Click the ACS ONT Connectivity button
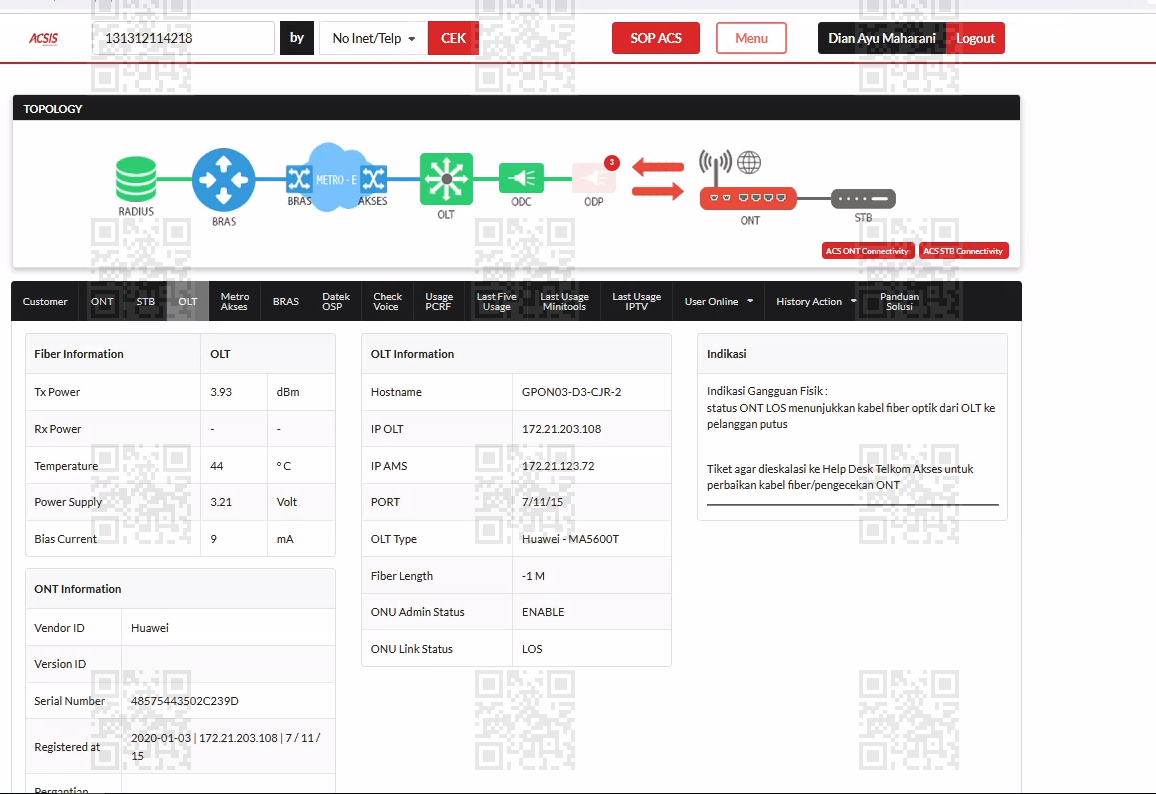Screen dimensions: 1156x794 [x=868, y=251]
